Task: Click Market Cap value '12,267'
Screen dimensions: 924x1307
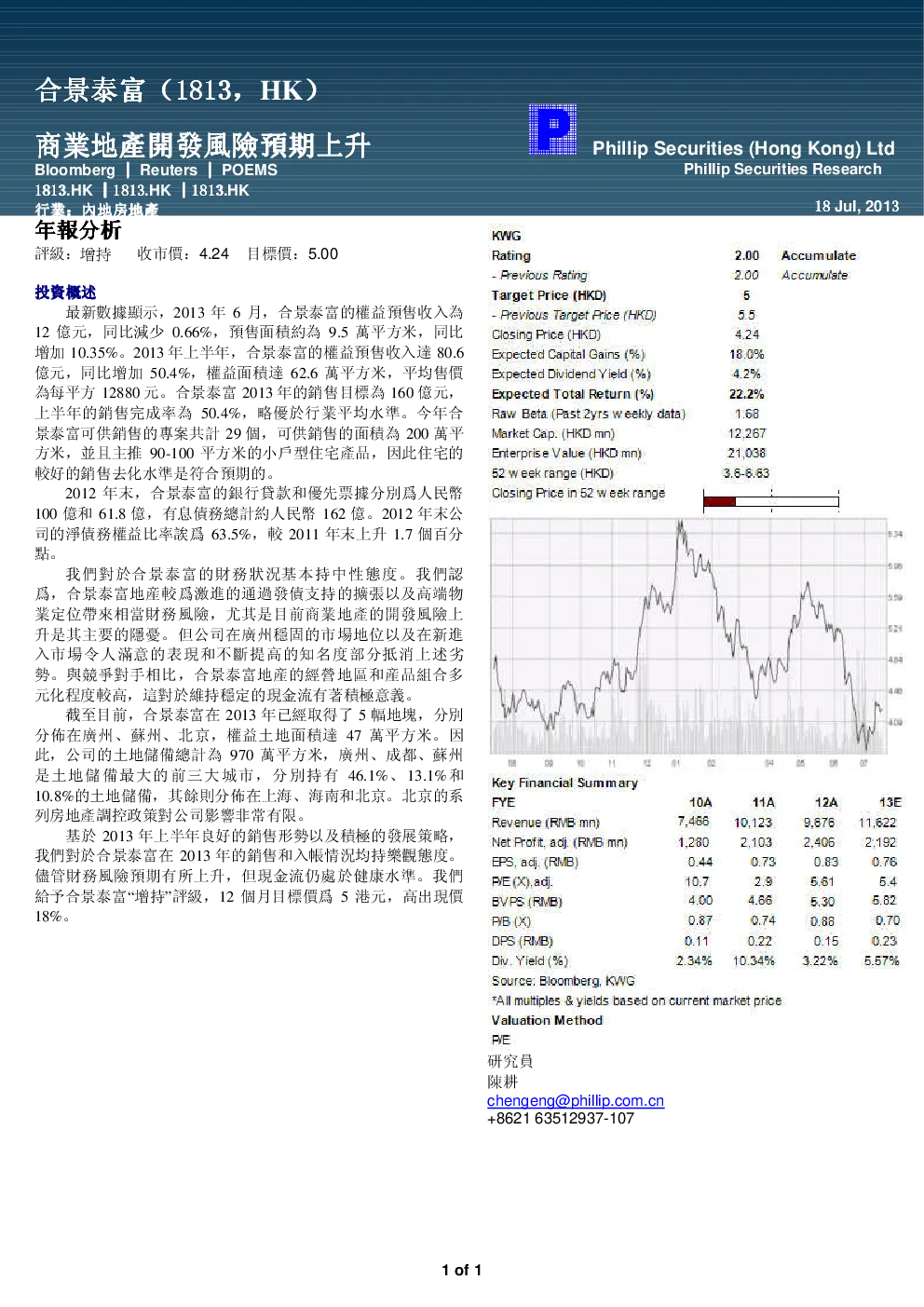Action: (747, 433)
